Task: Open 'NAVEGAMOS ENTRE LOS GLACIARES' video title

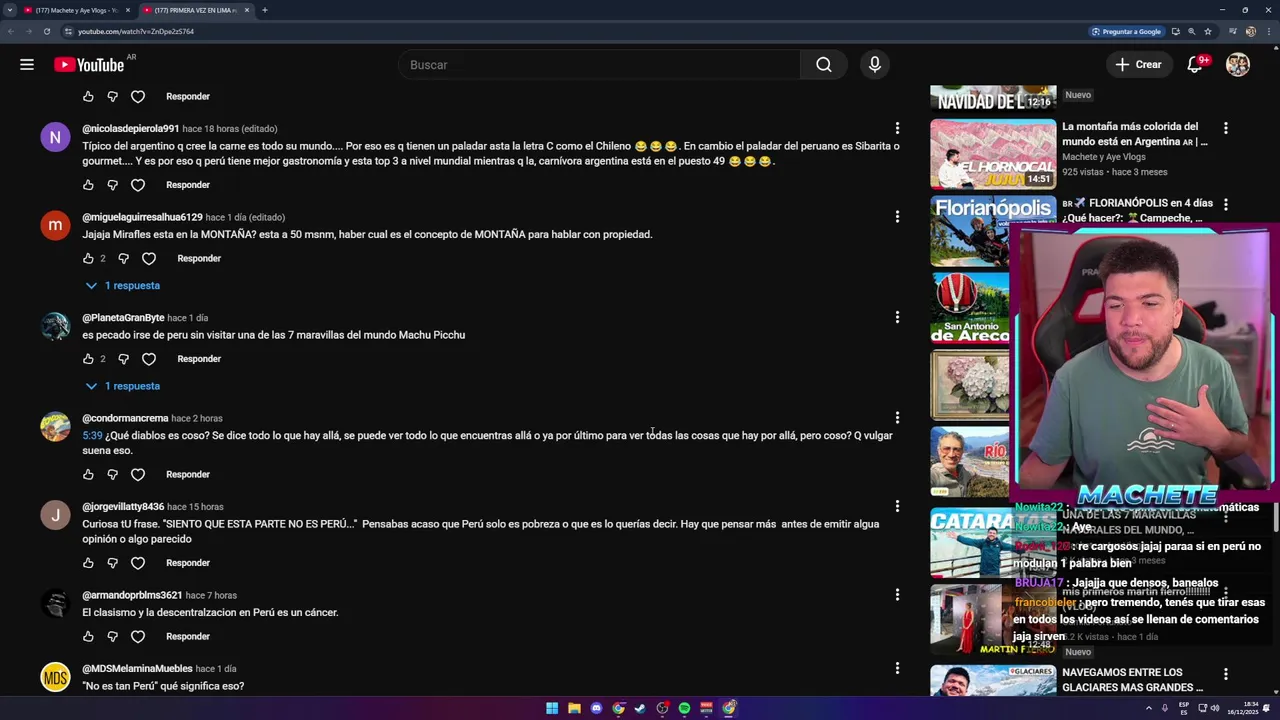Action: coord(1132,680)
